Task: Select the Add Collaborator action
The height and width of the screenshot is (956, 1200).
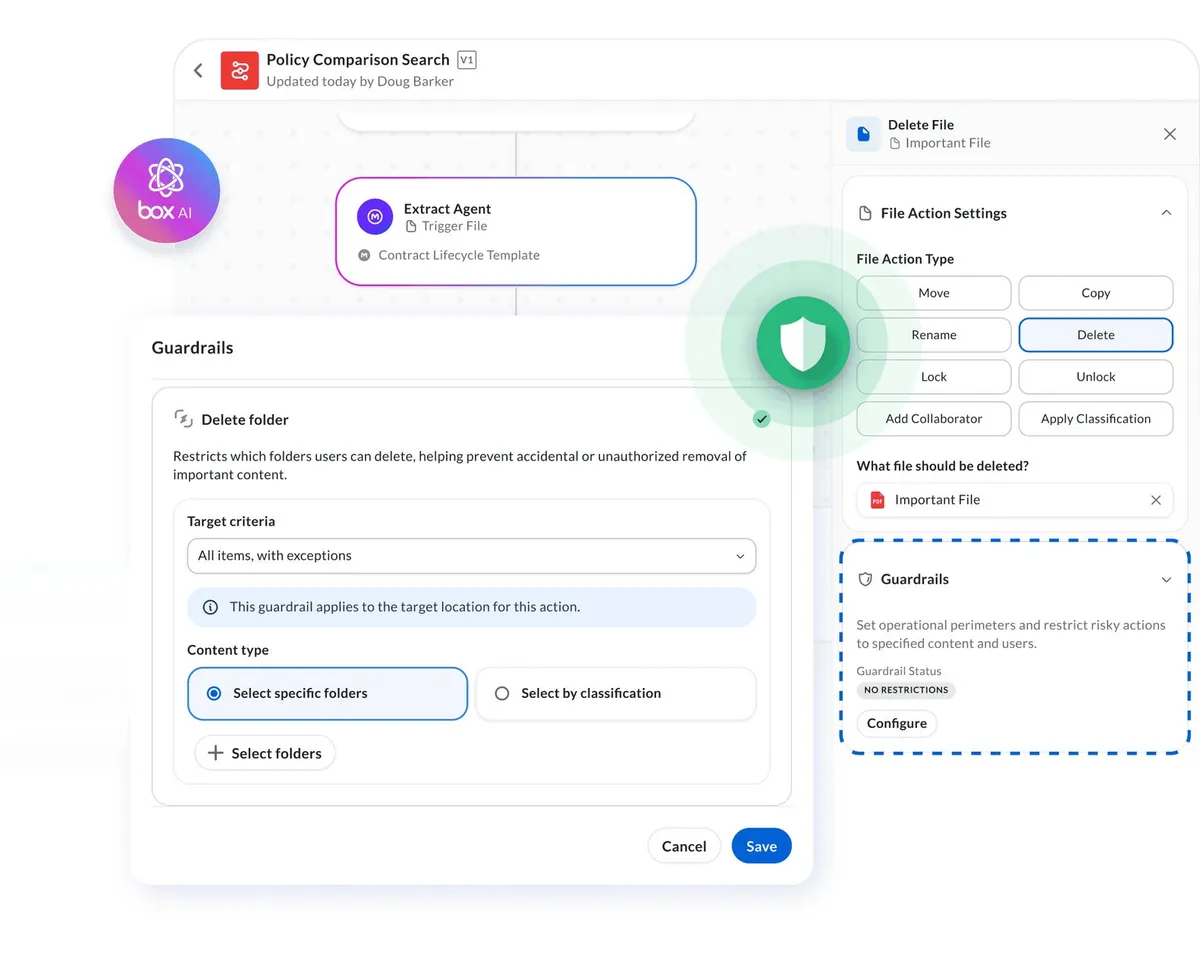Action: point(934,419)
